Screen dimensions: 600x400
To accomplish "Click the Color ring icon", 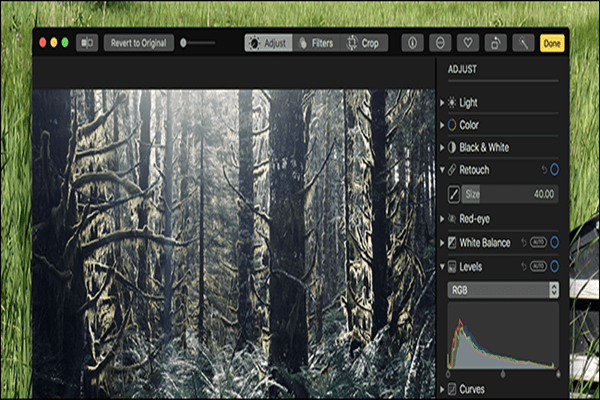I will (x=452, y=125).
